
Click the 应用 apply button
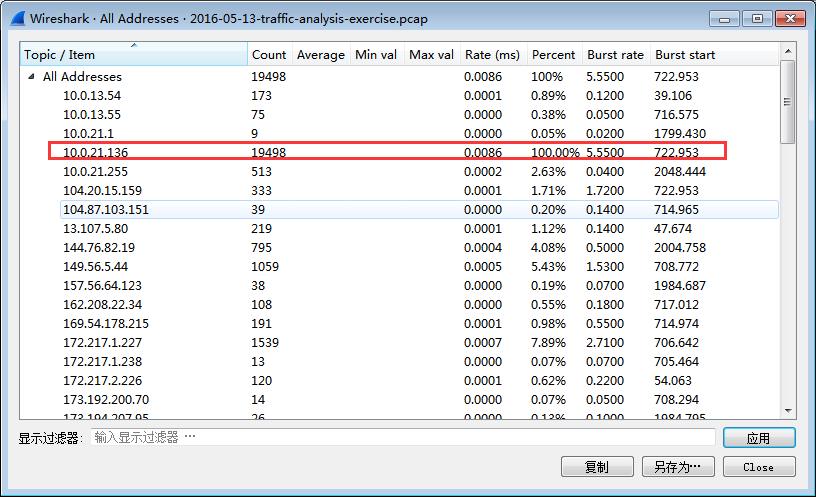tap(759, 438)
